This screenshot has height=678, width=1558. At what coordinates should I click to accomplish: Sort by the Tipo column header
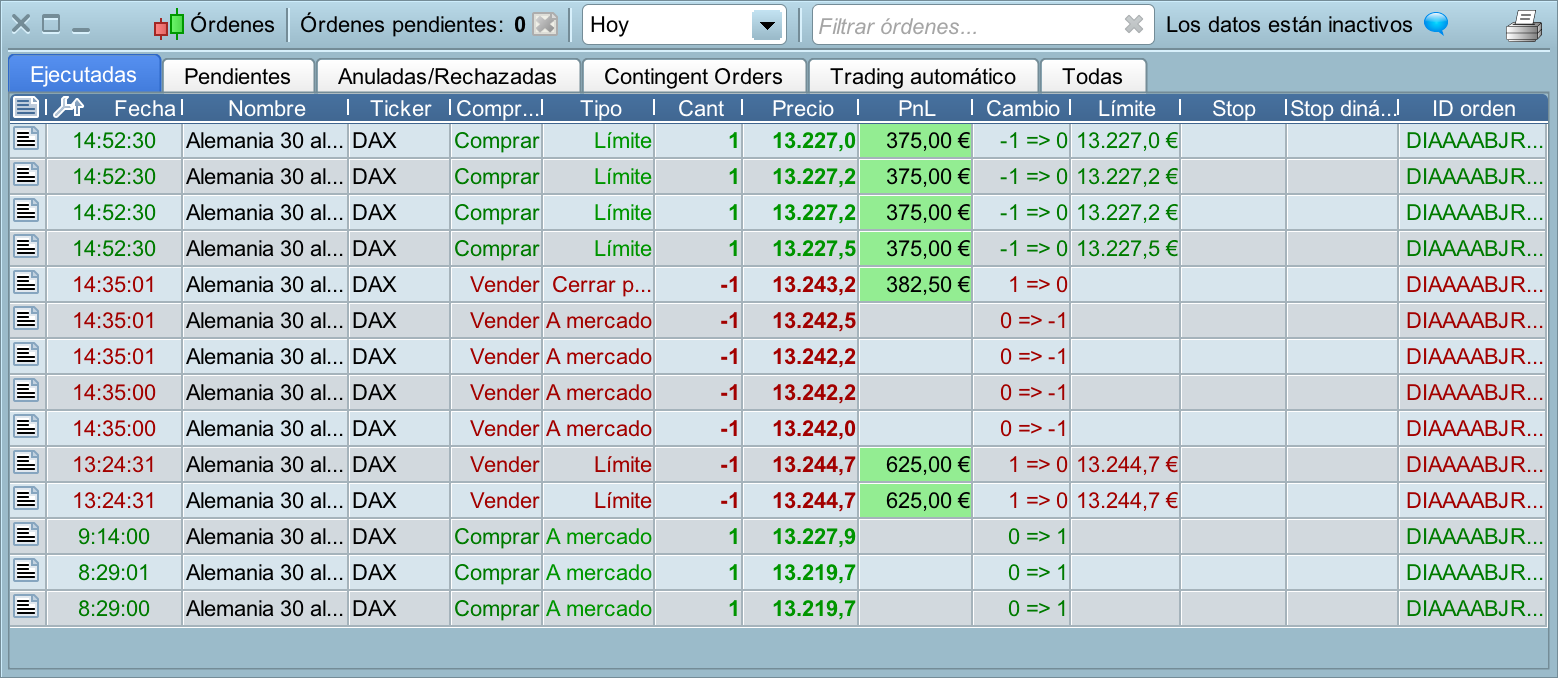point(600,108)
